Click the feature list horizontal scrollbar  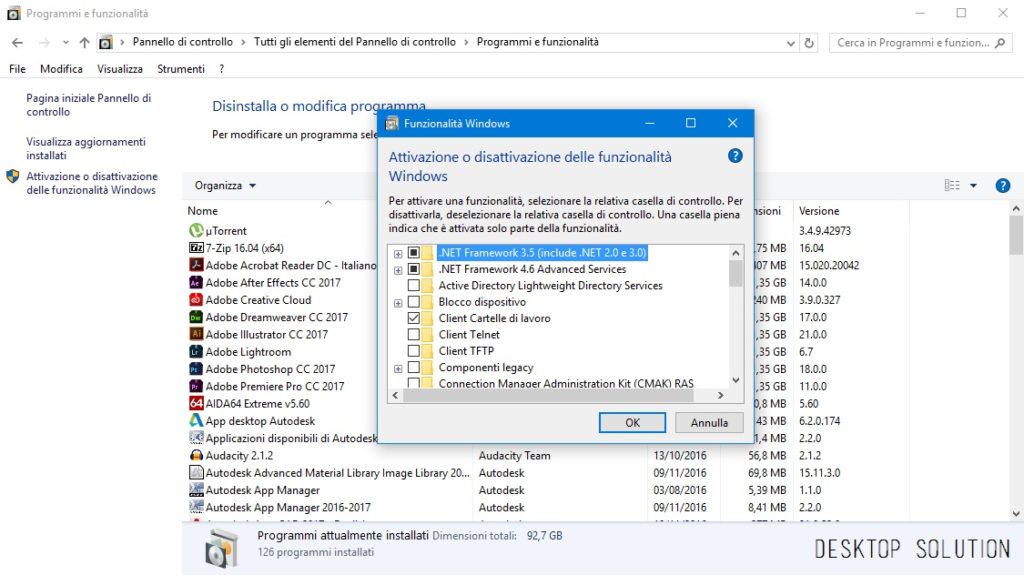pyautogui.click(x=558, y=395)
